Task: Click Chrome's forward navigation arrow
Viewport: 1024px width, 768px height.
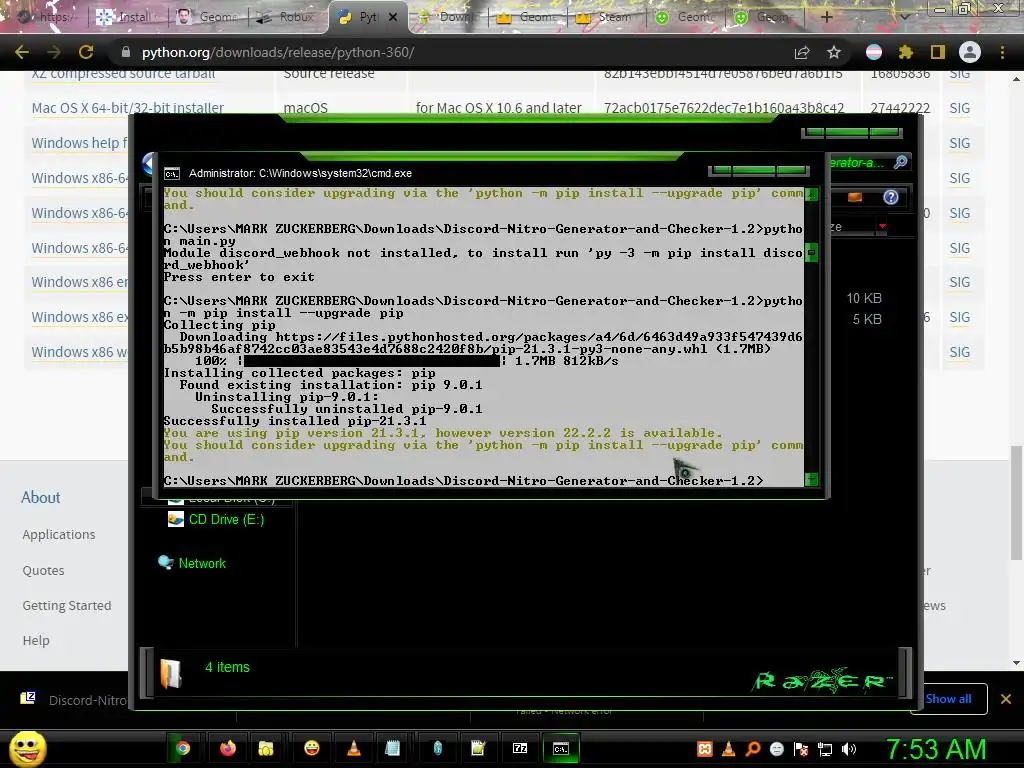Action: click(x=54, y=52)
